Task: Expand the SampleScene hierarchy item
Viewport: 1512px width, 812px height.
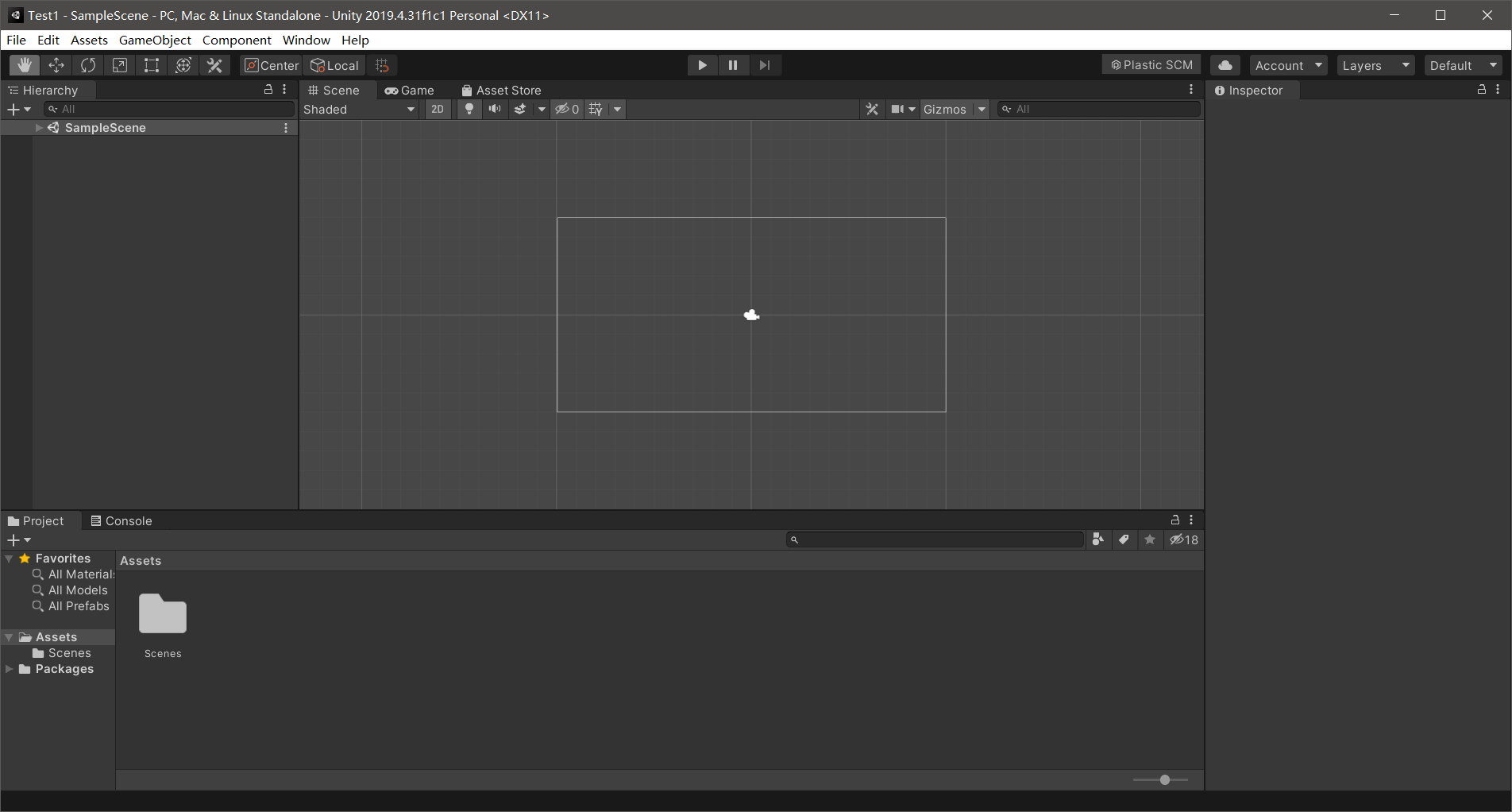Action: pos(37,127)
